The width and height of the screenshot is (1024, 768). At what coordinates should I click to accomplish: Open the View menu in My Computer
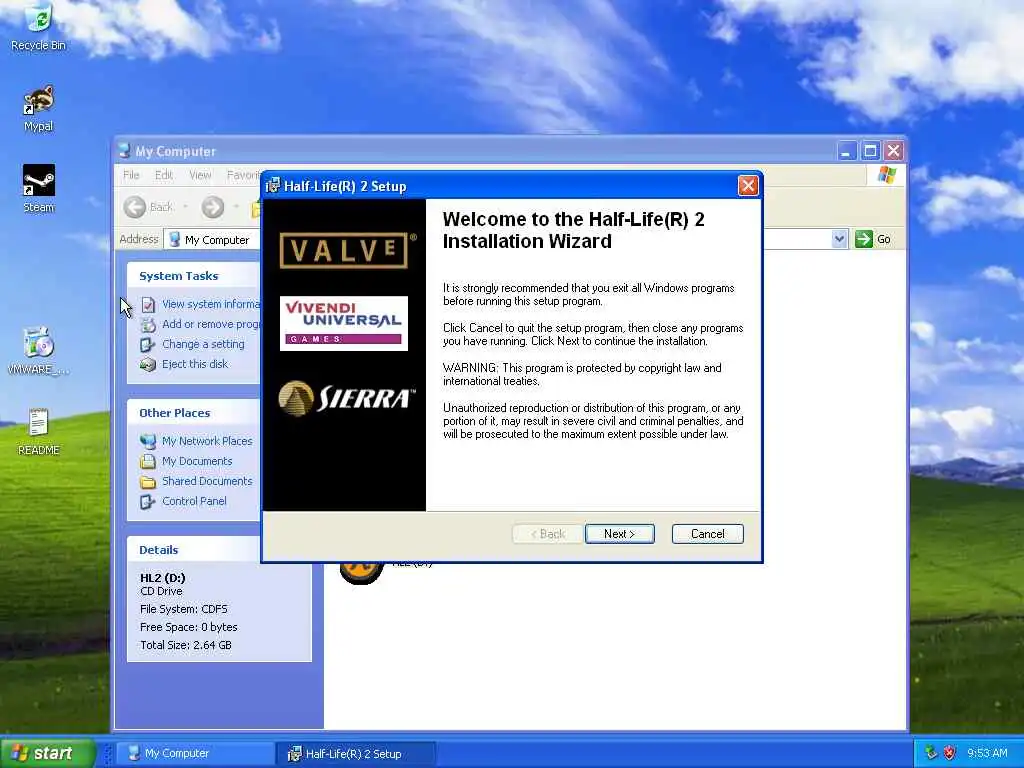click(200, 175)
